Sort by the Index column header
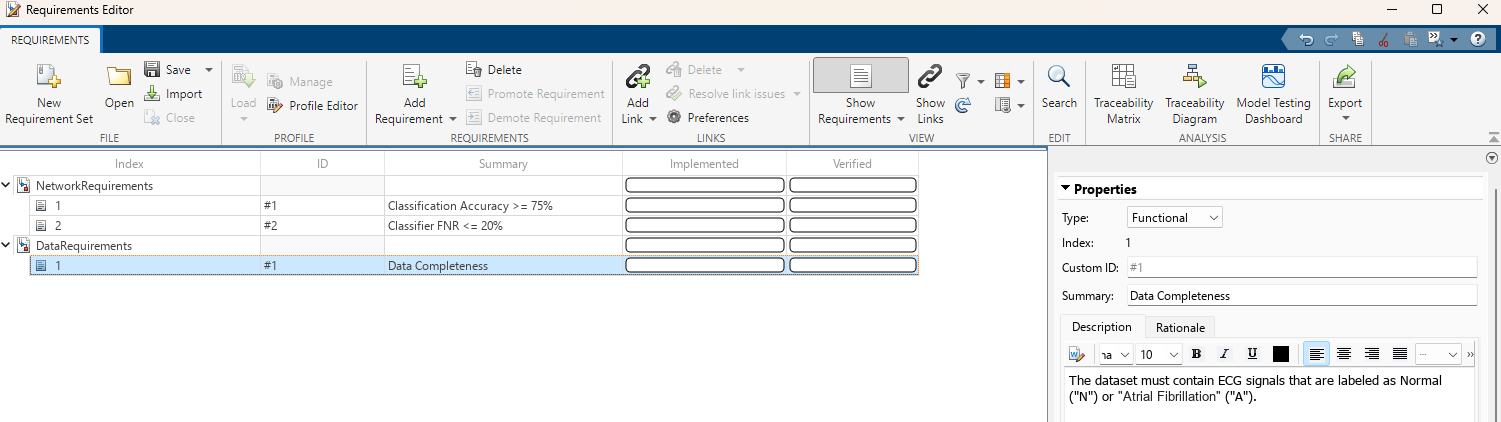1501x422 pixels. 130,164
